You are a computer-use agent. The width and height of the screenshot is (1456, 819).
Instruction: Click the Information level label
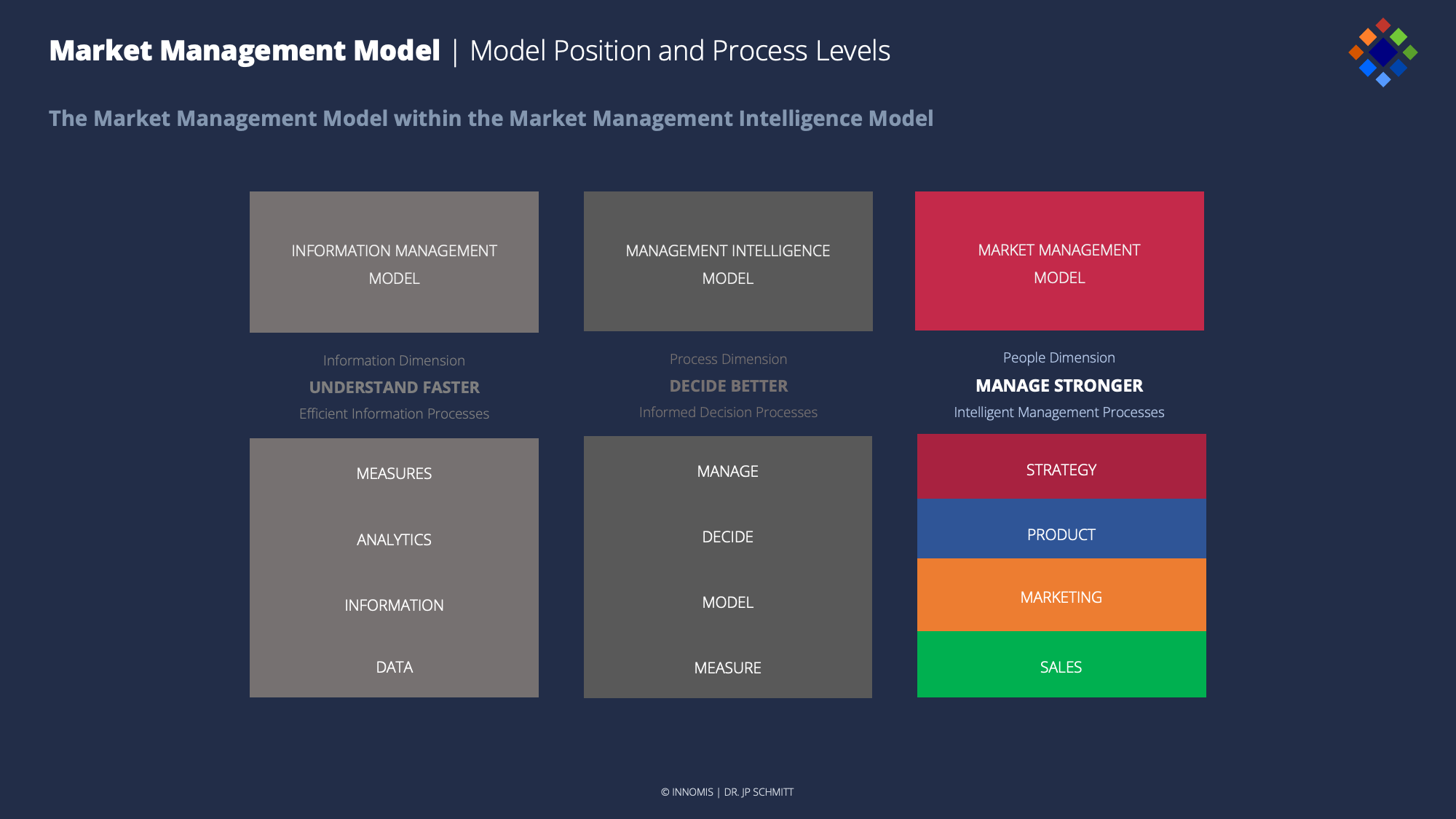click(x=394, y=605)
